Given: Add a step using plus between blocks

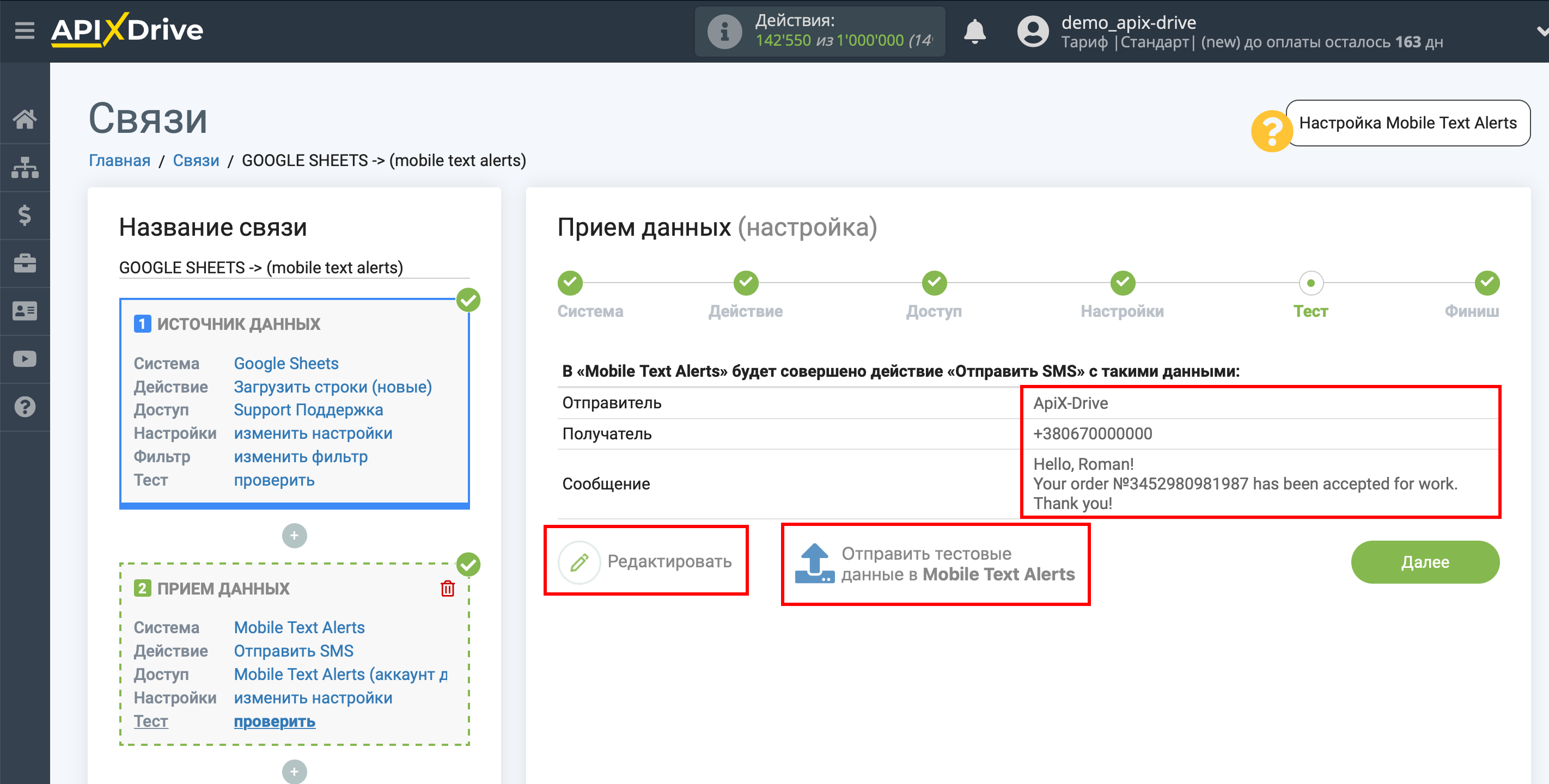Looking at the screenshot, I should 294,535.
